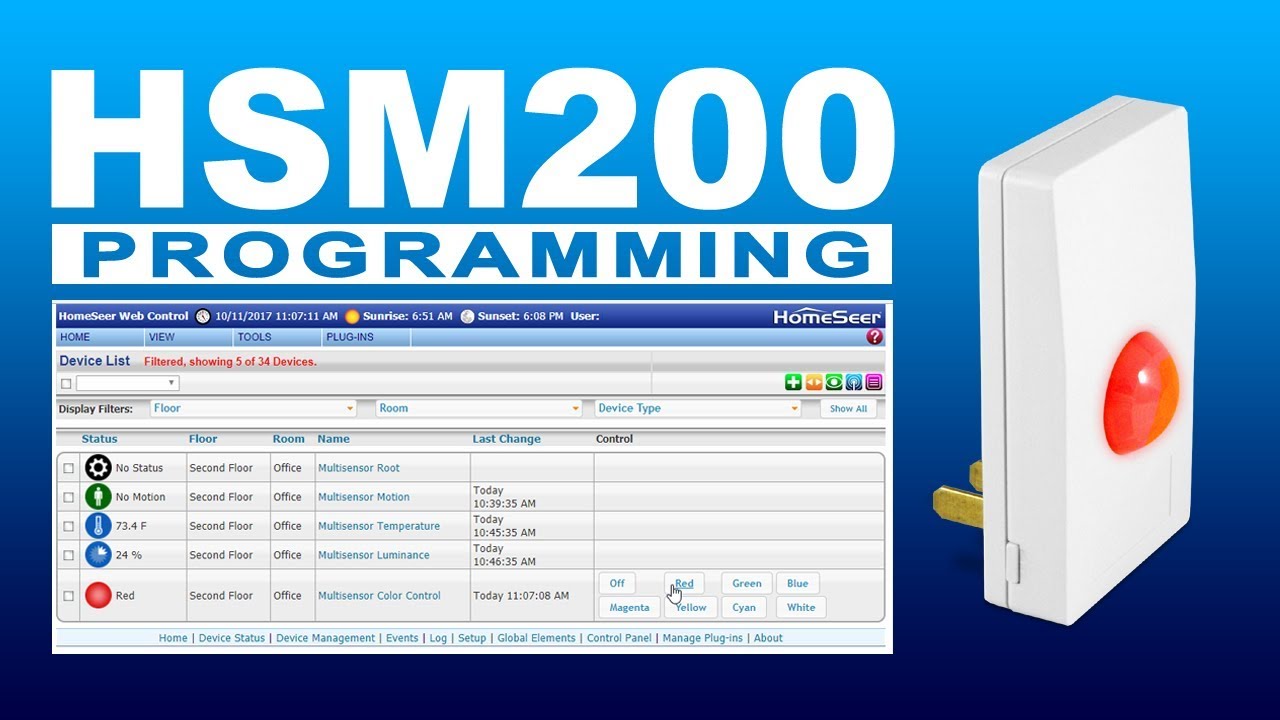Sort by the Floor column header
The image size is (1280, 720).
pos(203,439)
